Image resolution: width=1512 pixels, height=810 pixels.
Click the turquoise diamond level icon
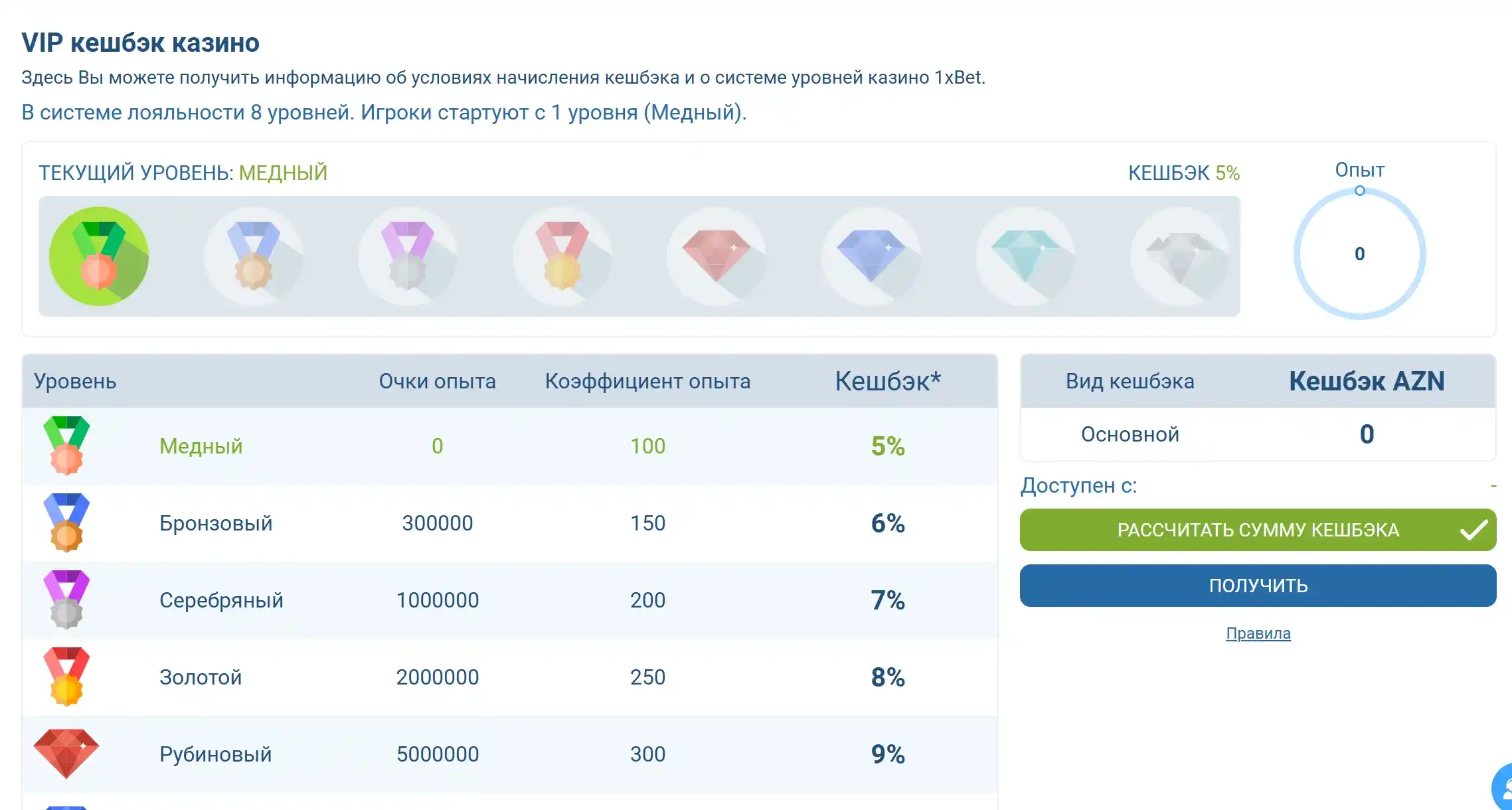1024,256
